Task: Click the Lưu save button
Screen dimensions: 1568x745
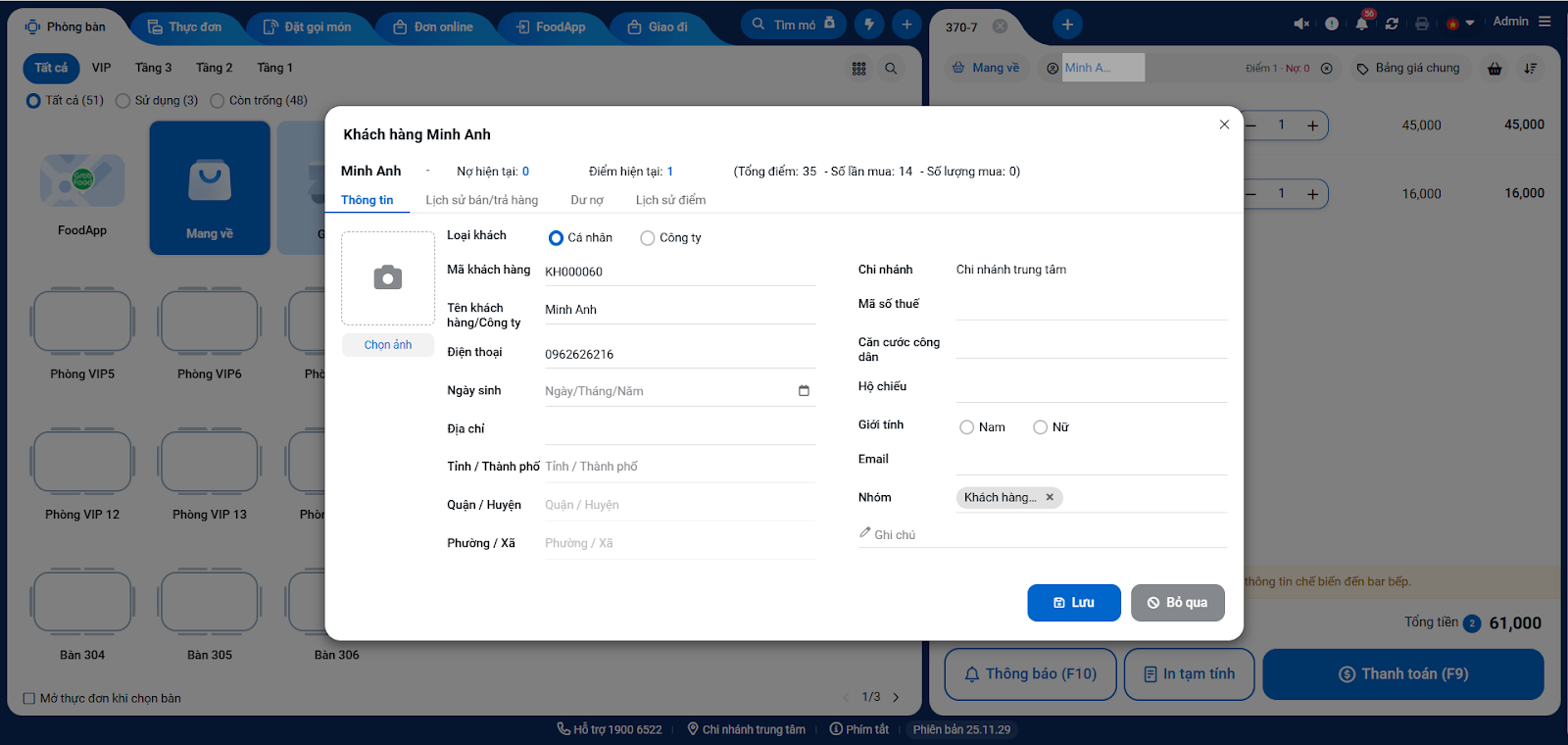Action: click(1074, 603)
